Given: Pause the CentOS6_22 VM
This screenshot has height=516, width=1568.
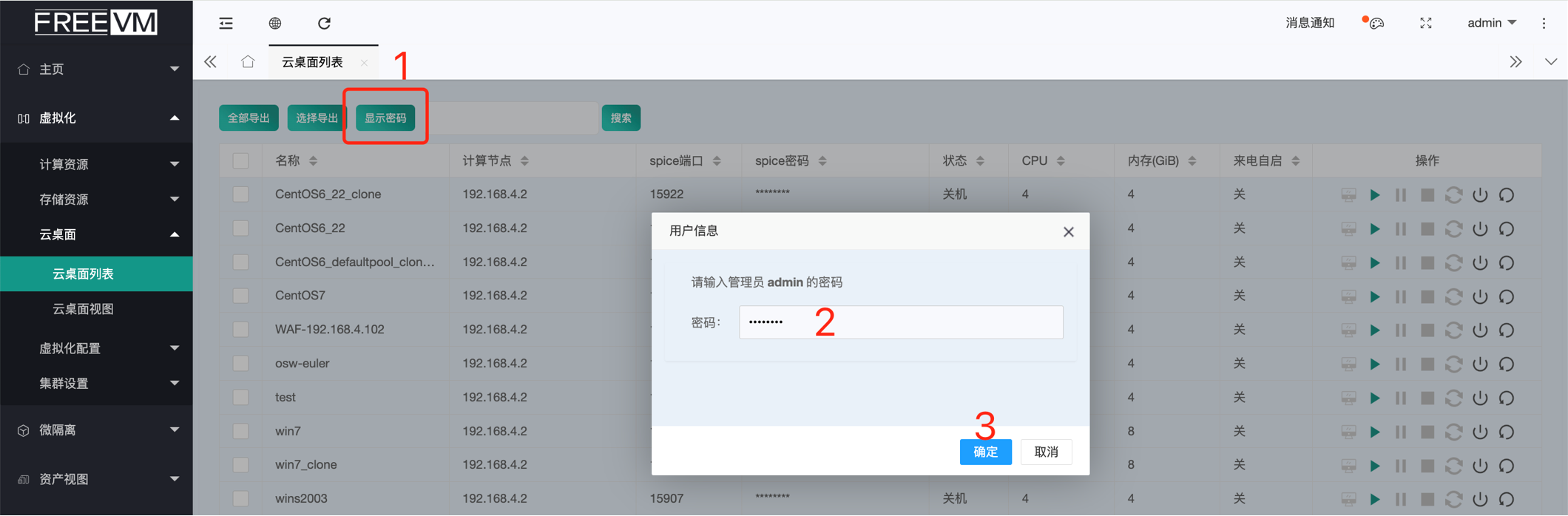Looking at the screenshot, I should click(1401, 229).
